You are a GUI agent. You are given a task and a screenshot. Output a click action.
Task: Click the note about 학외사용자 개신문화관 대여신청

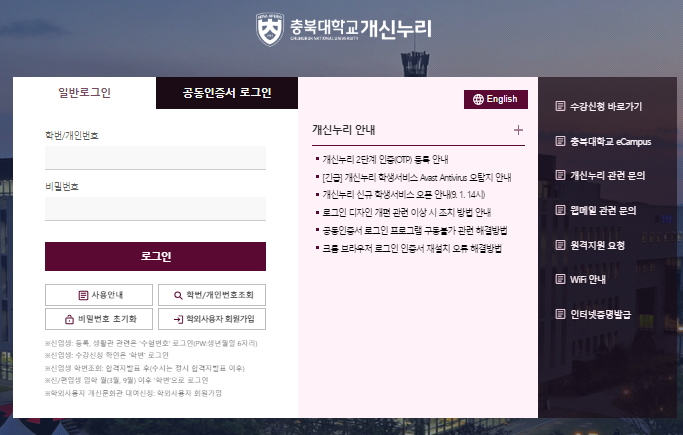[x=133, y=393]
